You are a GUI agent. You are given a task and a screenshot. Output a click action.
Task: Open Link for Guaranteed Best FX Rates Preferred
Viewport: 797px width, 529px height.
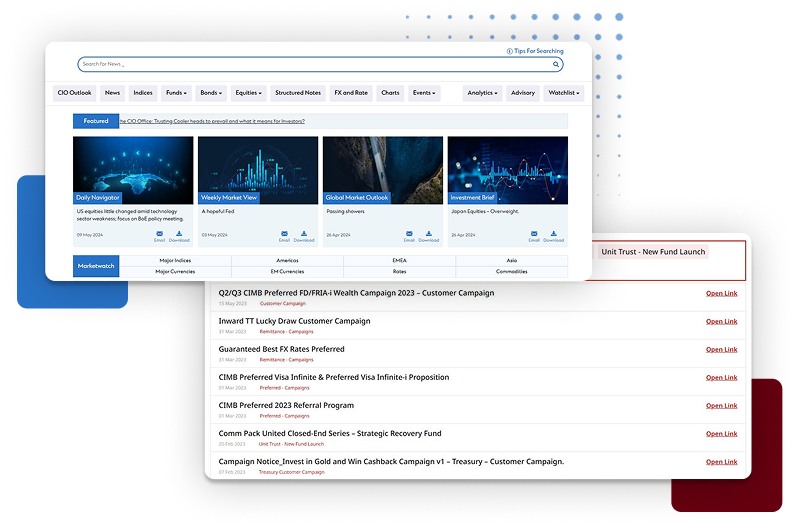point(721,350)
